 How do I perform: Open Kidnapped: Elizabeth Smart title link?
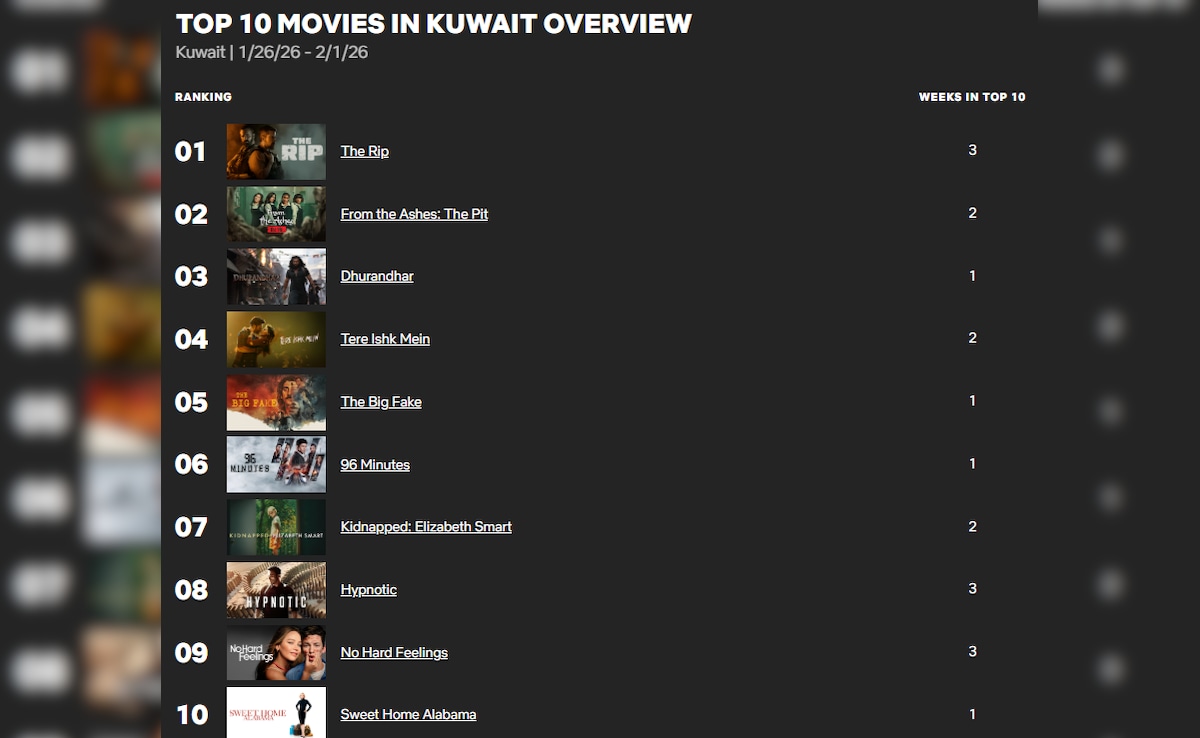tap(426, 527)
